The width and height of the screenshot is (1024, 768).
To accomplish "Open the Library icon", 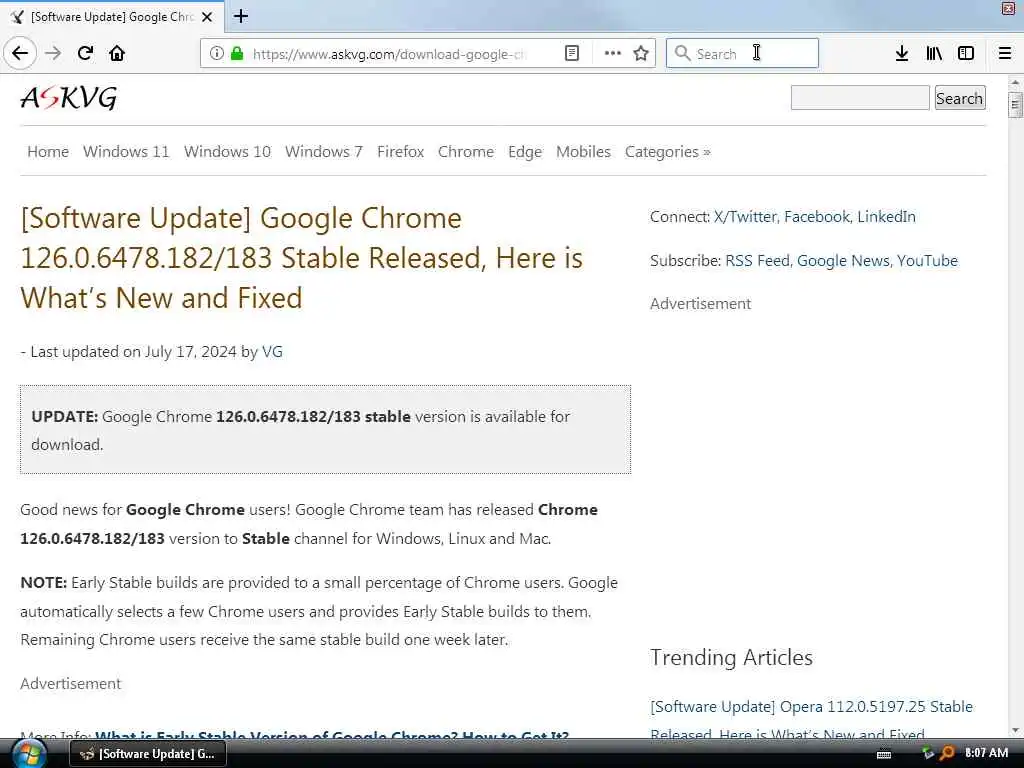I will 934,54.
